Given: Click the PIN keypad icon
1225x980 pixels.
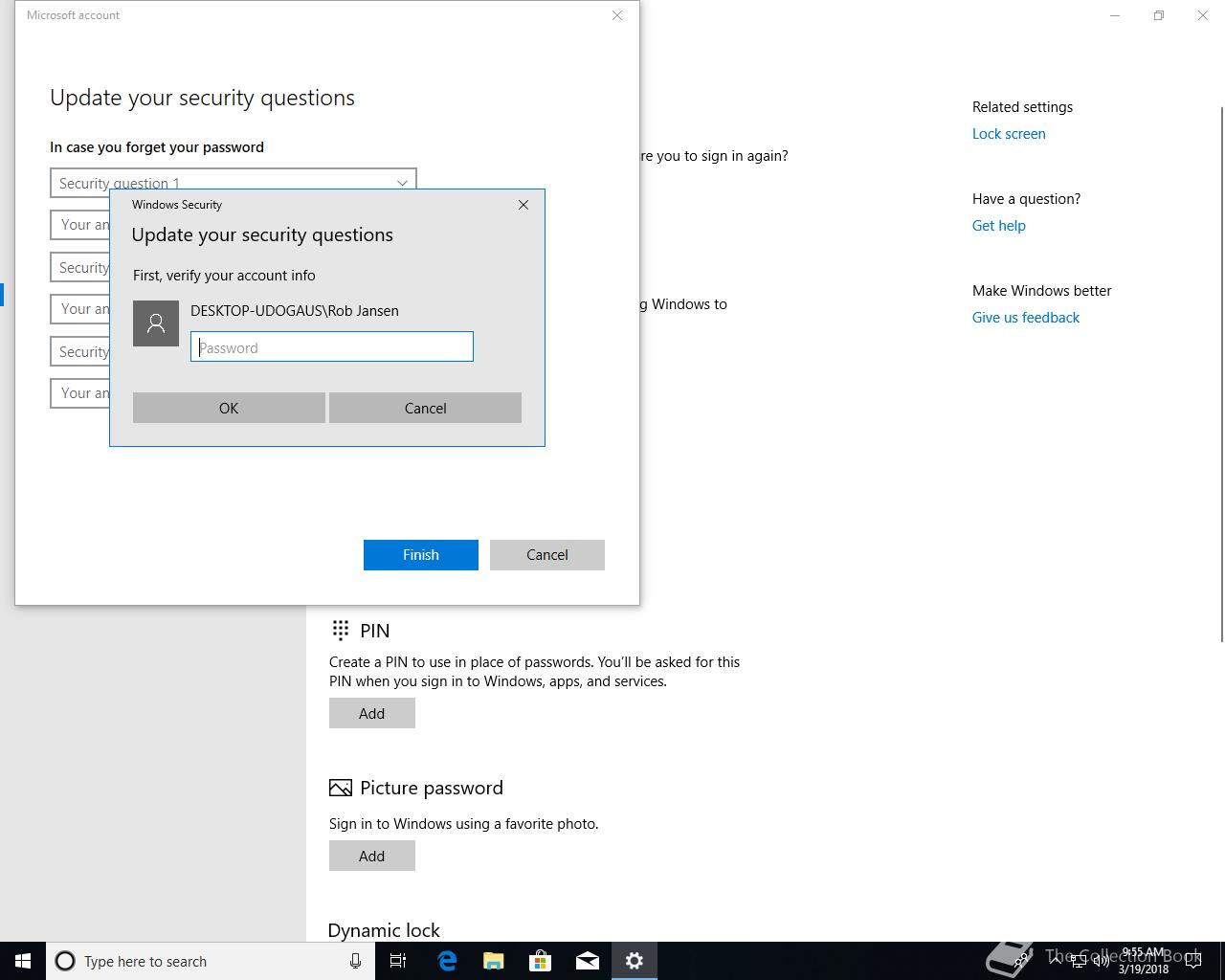Looking at the screenshot, I should pyautogui.click(x=340, y=630).
